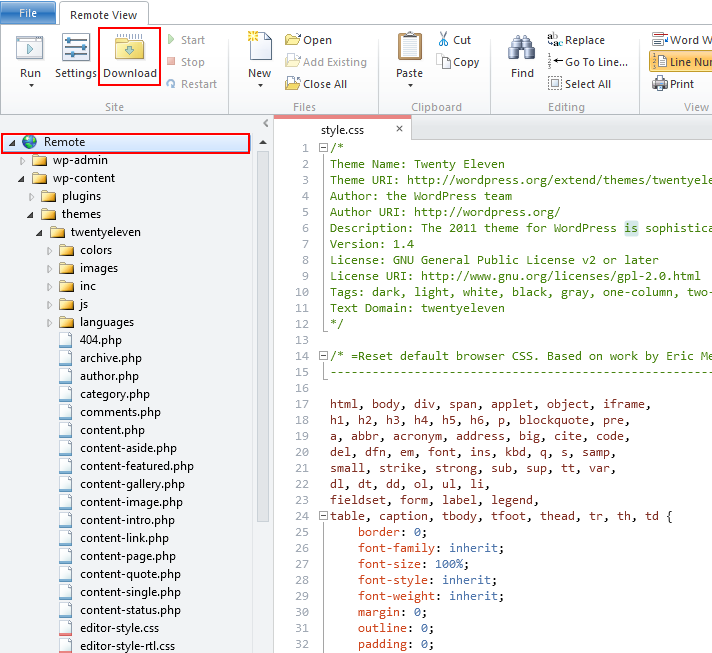This screenshot has height=653, width=712.
Task: Expand the images folder
Action: [x=49, y=269]
